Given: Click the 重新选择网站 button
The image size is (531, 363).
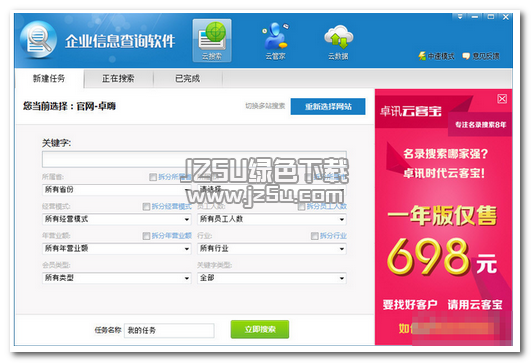Looking at the screenshot, I should pyautogui.click(x=328, y=107).
